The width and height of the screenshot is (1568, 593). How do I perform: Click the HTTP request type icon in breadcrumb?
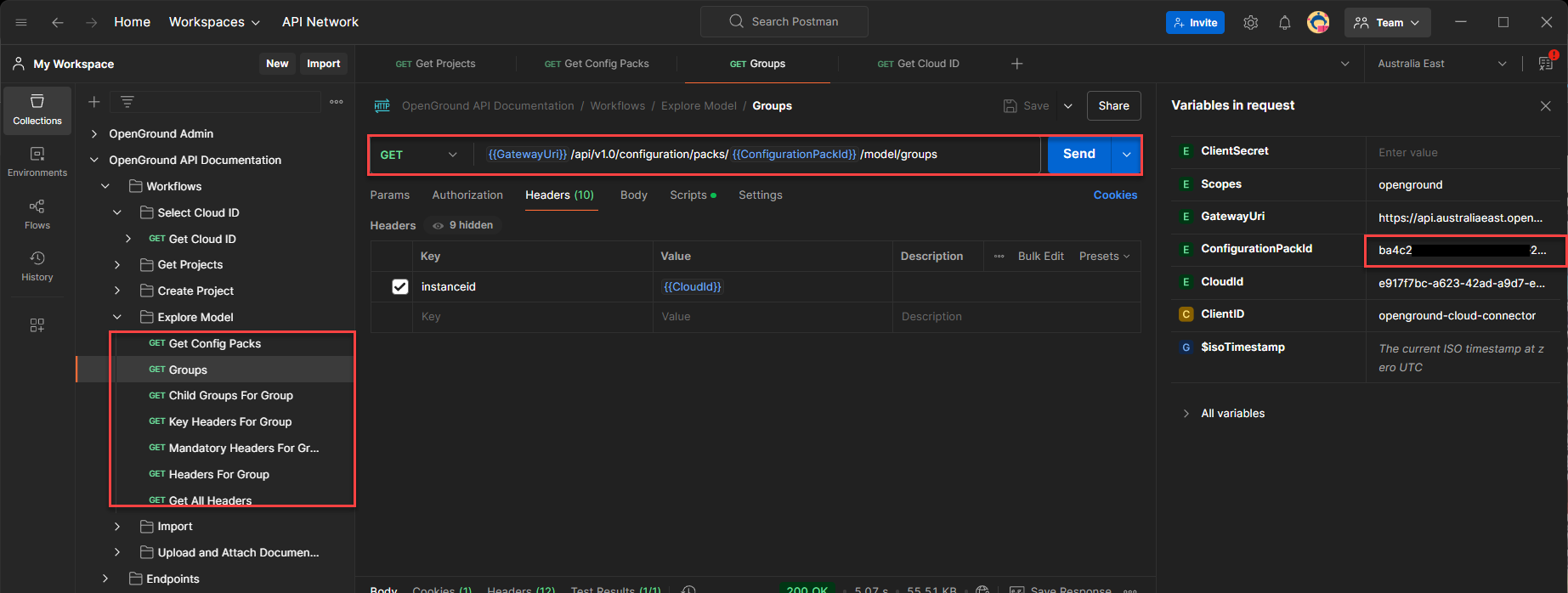[382, 106]
